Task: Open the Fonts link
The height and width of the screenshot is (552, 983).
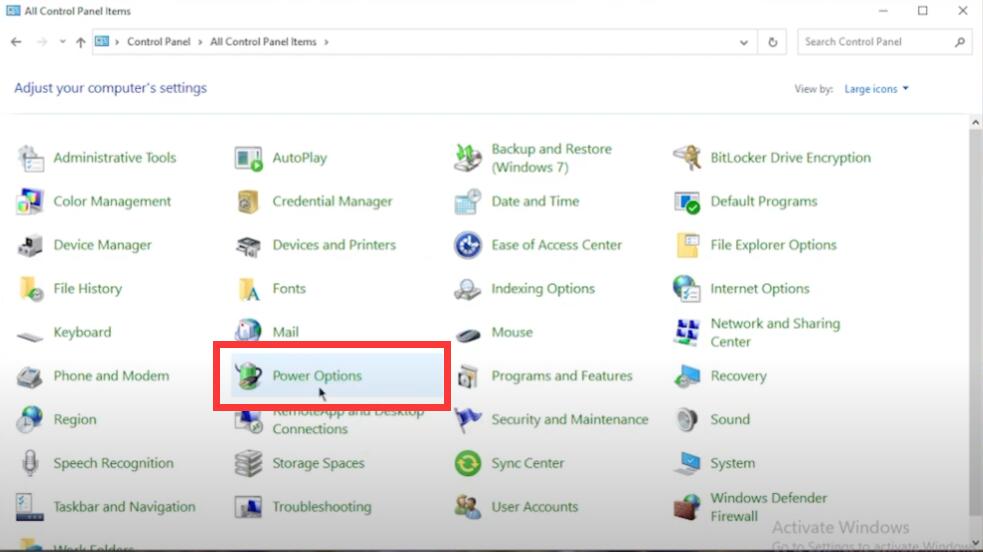Action: tap(289, 289)
